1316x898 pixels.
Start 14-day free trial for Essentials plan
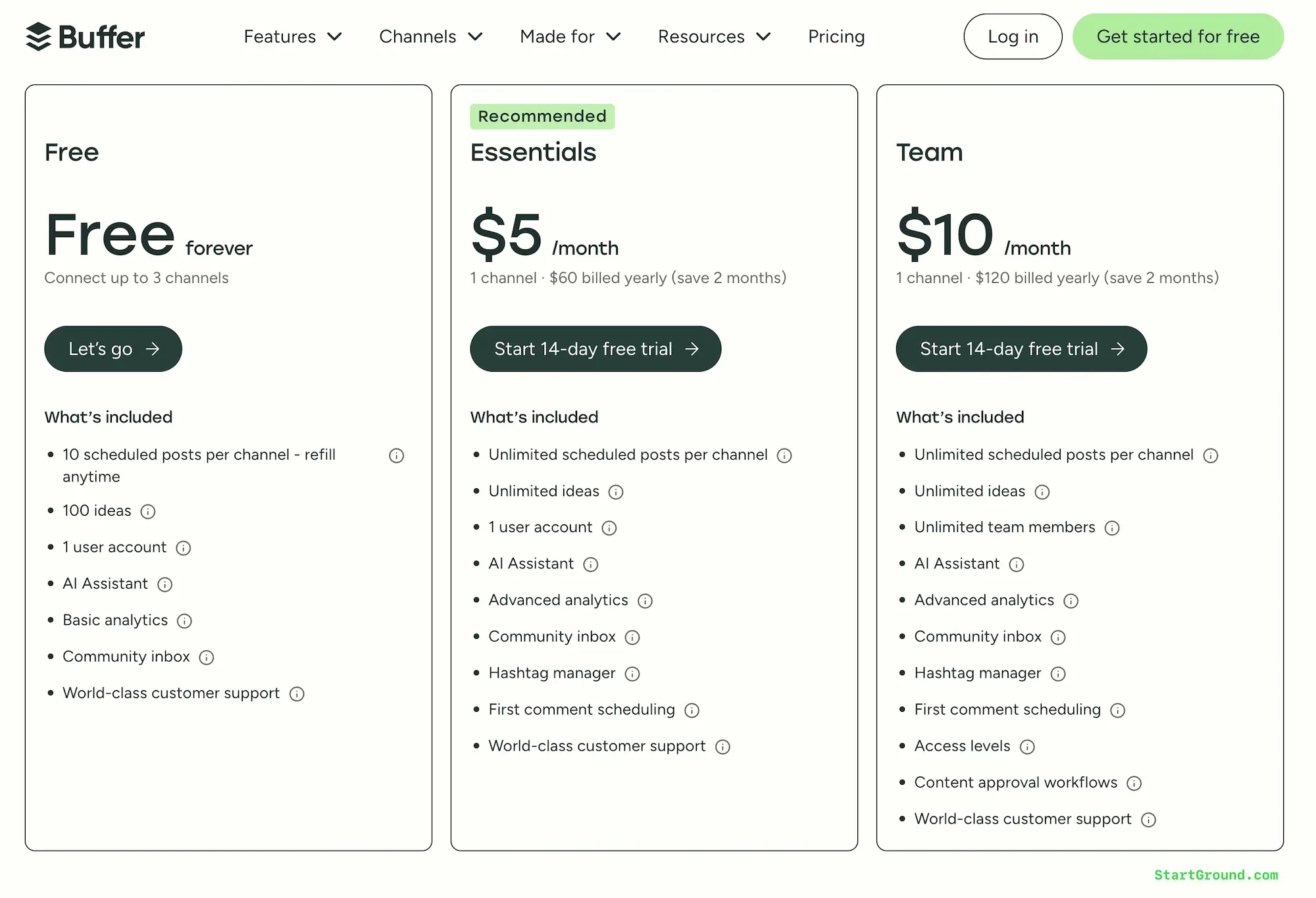(595, 349)
